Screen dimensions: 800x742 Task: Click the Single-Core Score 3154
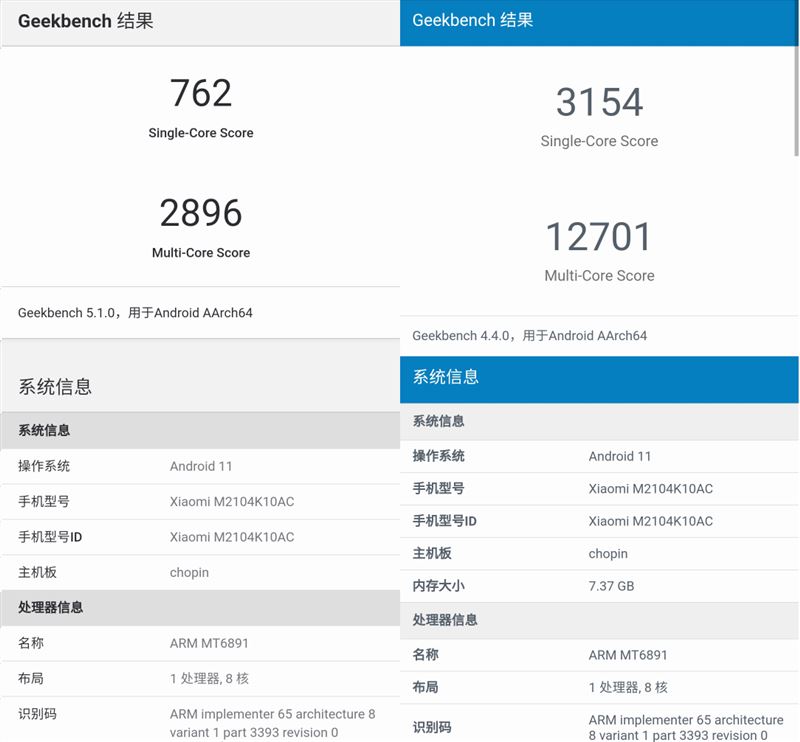(599, 100)
